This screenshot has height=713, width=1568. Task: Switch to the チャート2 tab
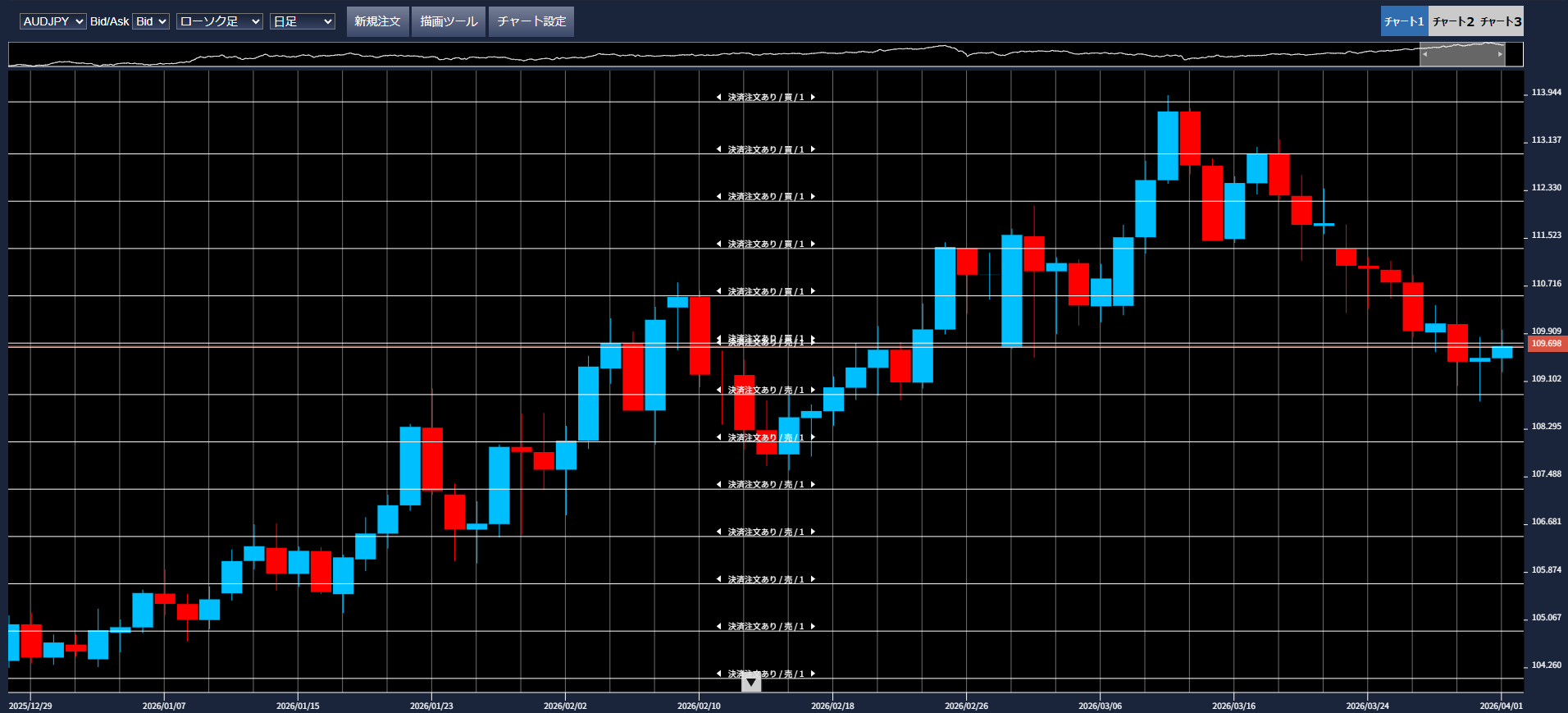[x=1452, y=21]
